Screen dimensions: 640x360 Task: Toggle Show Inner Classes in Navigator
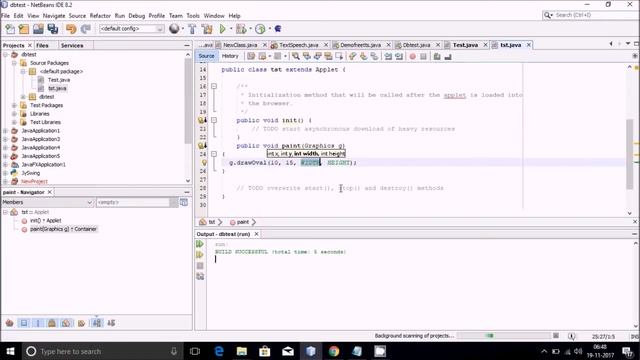66,323
